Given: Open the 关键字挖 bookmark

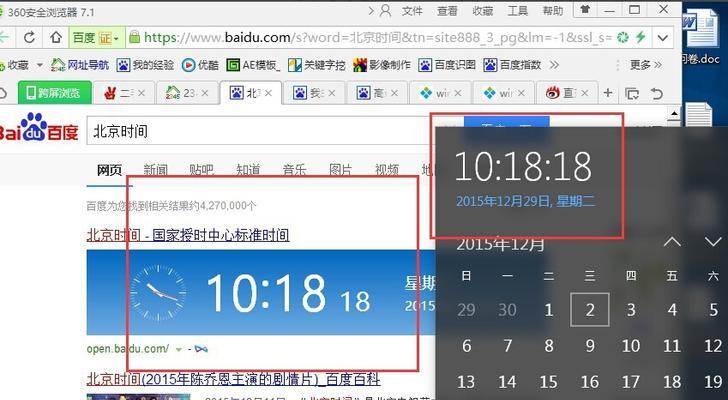Looking at the screenshot, I should [317, 65].
